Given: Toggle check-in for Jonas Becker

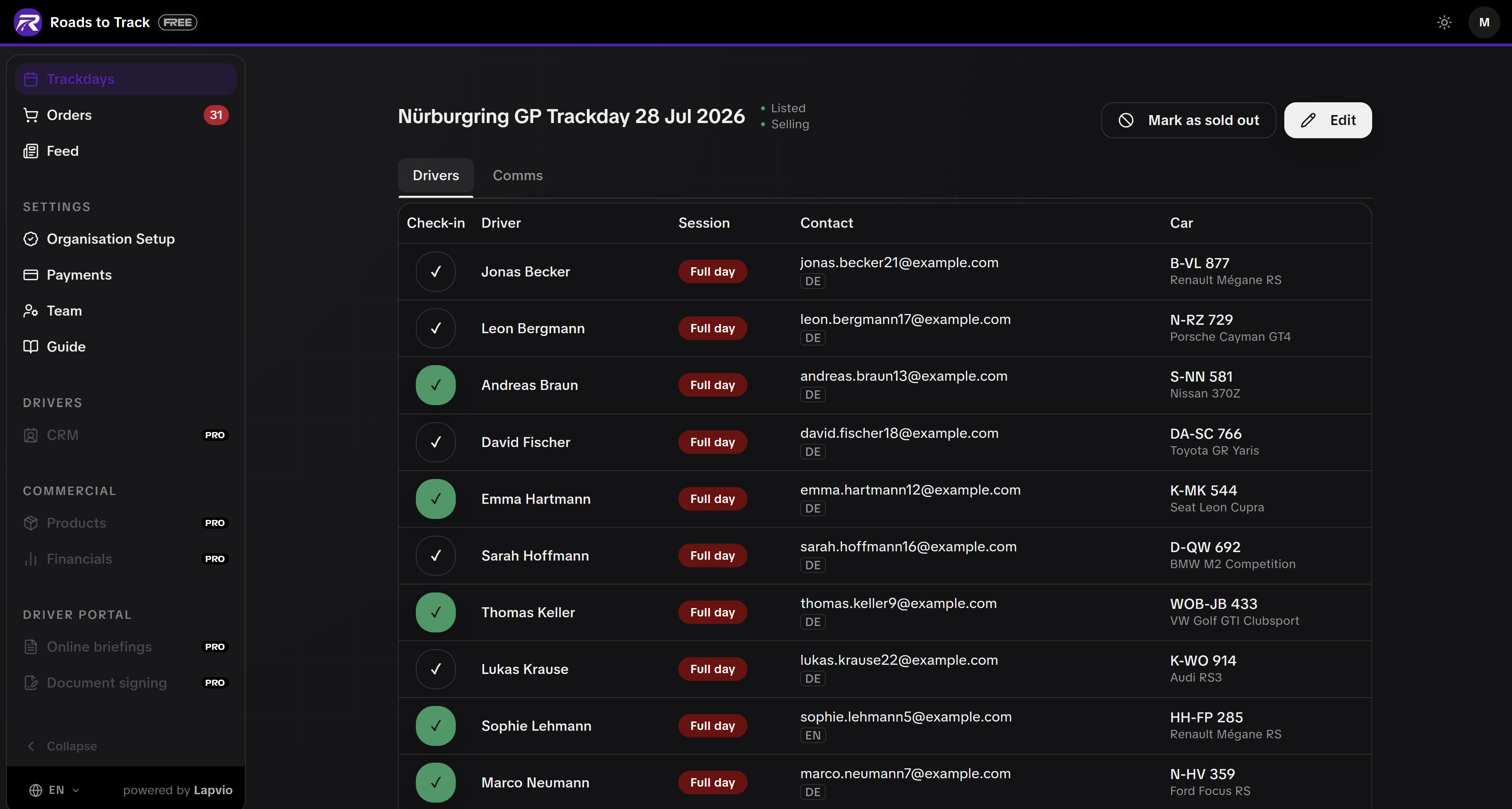Looking at the screenshot, I should tap(435, 272).
